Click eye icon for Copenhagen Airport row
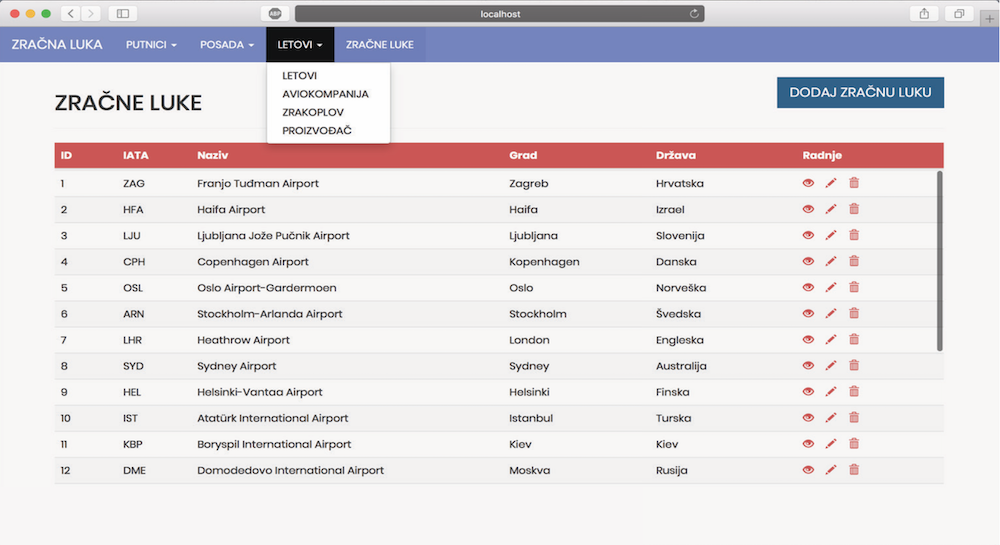This screenshot has width=1000, height=545. click(x=808, y=261)
